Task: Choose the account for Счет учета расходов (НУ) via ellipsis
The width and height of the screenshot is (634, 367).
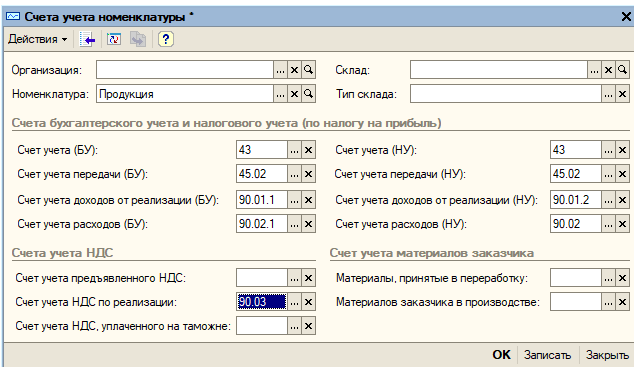Action: pyautogui.click(x=608, y=224)
